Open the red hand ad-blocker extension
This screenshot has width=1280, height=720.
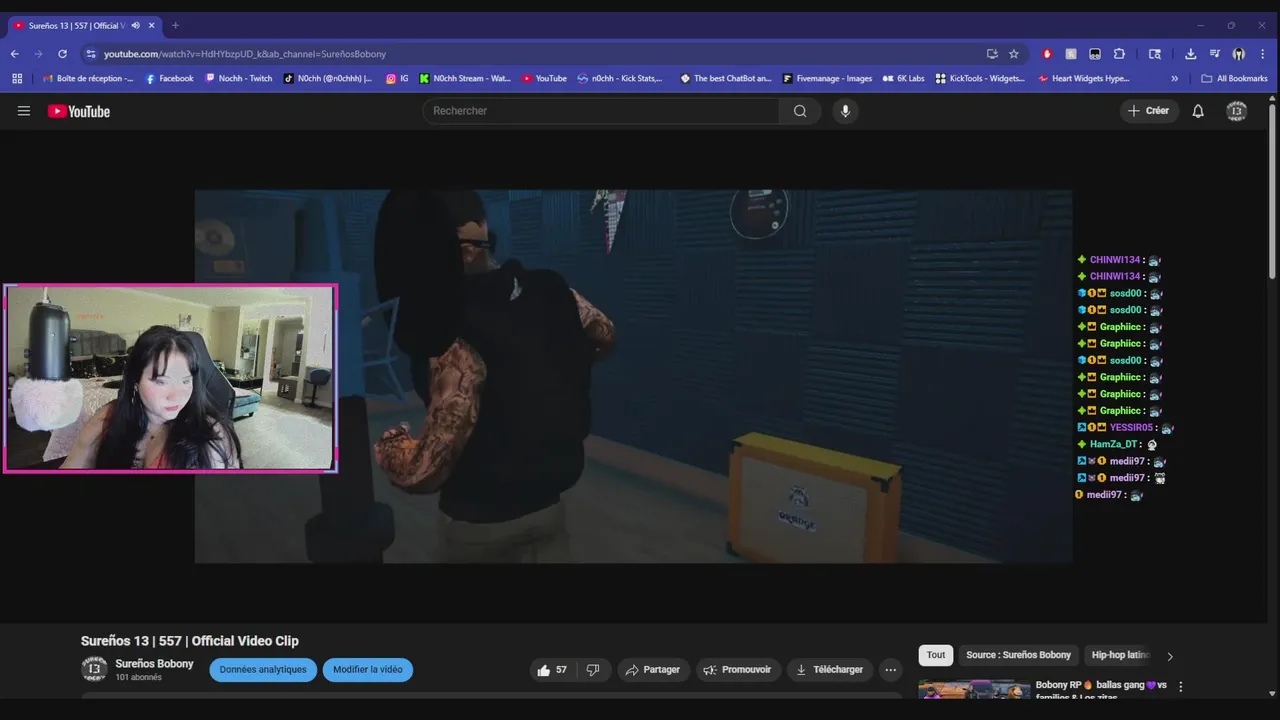(x=1047, y=54)
